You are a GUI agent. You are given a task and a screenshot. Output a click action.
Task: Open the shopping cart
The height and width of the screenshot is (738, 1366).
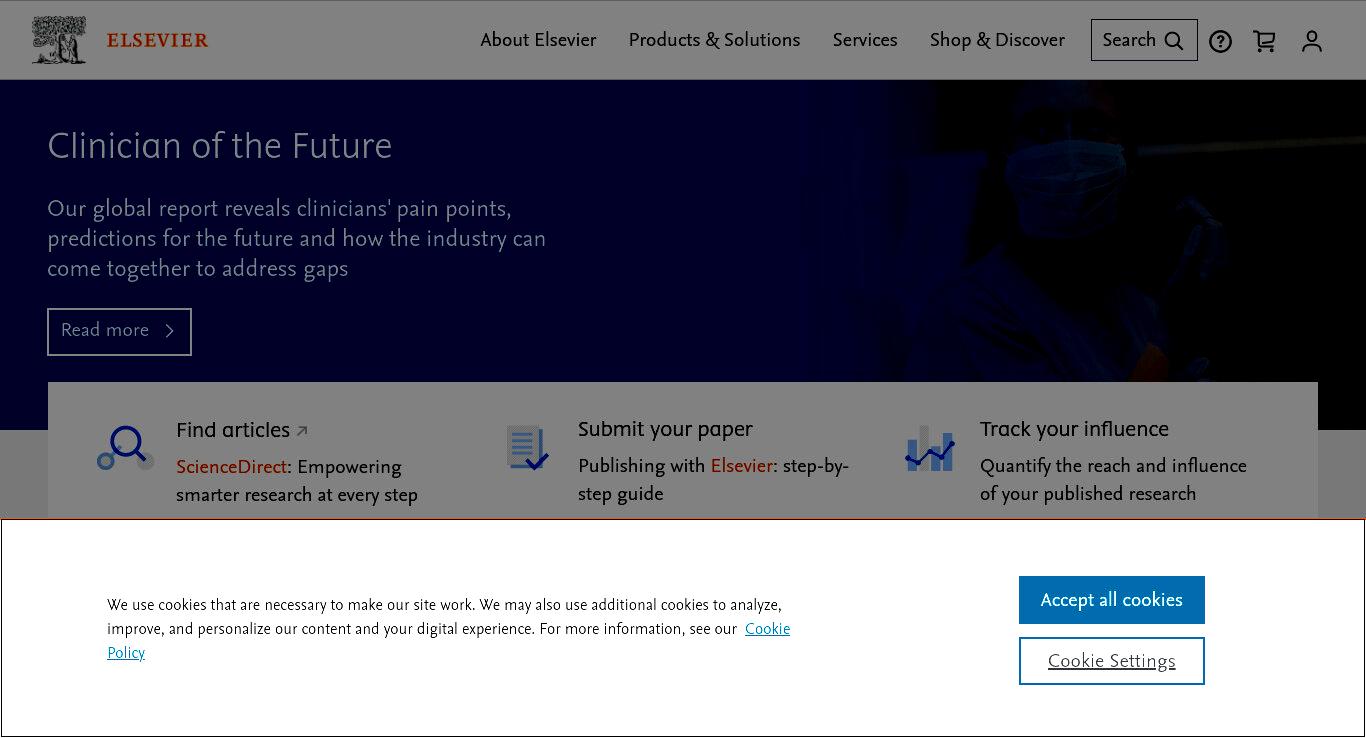(1265, 41)
